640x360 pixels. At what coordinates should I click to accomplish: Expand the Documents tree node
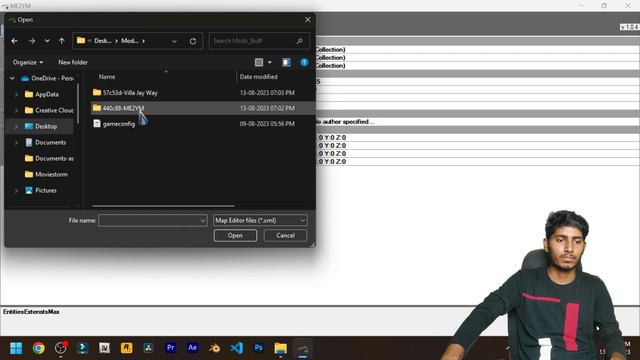16,142
